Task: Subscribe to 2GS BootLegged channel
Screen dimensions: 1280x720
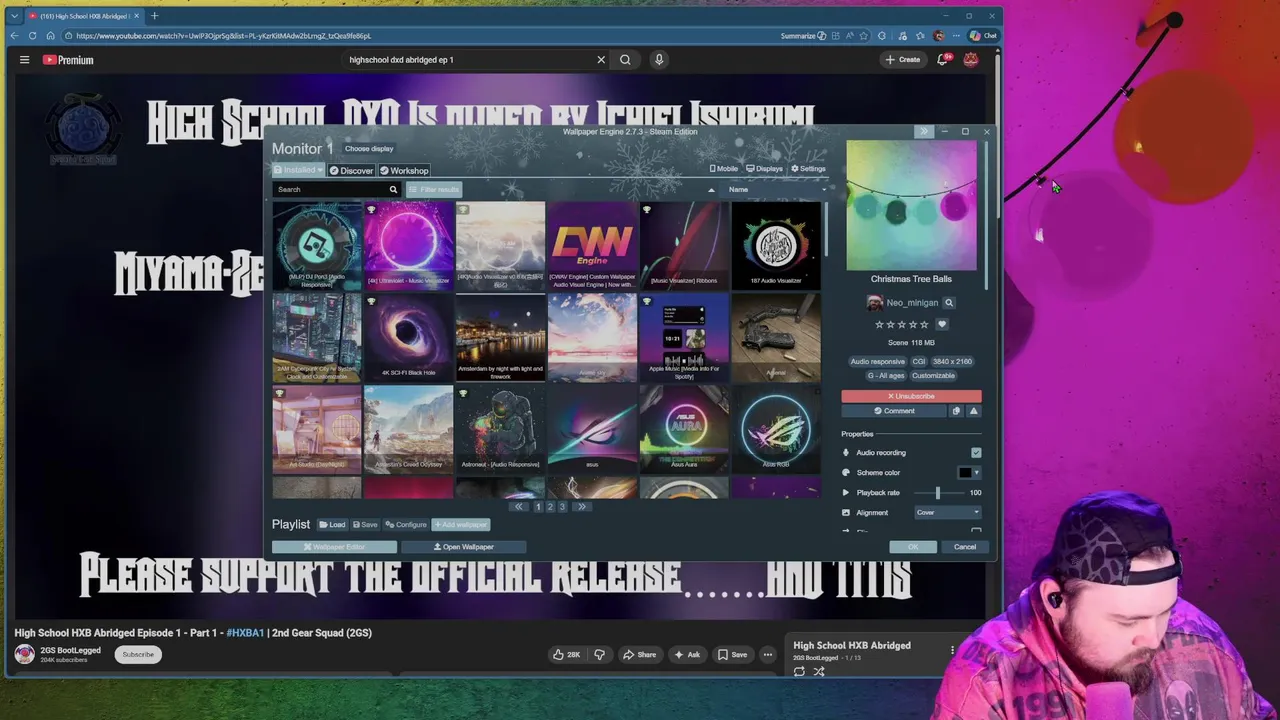Action: (138, 655)
